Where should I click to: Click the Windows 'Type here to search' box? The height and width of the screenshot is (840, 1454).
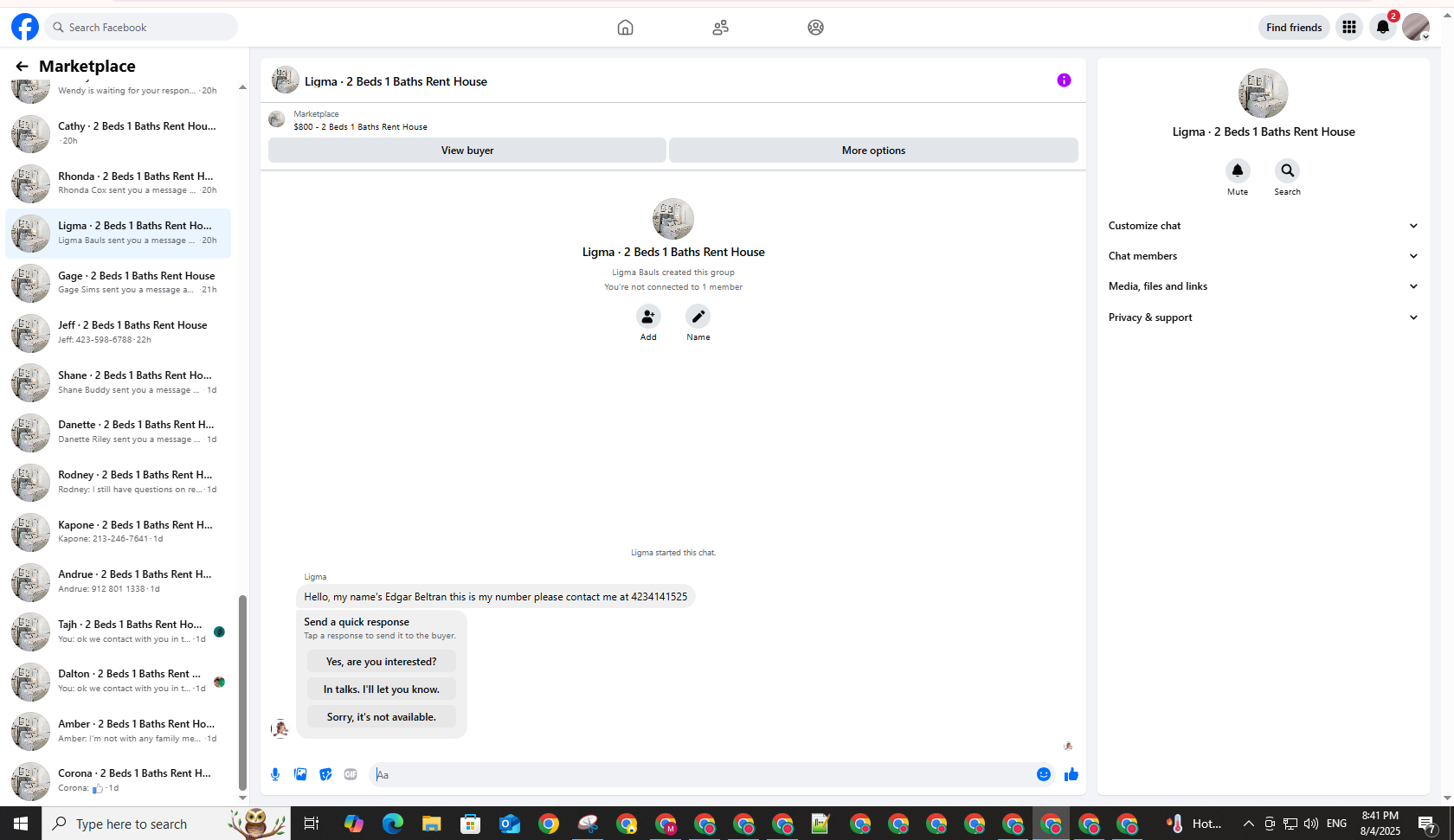[164, 824]
